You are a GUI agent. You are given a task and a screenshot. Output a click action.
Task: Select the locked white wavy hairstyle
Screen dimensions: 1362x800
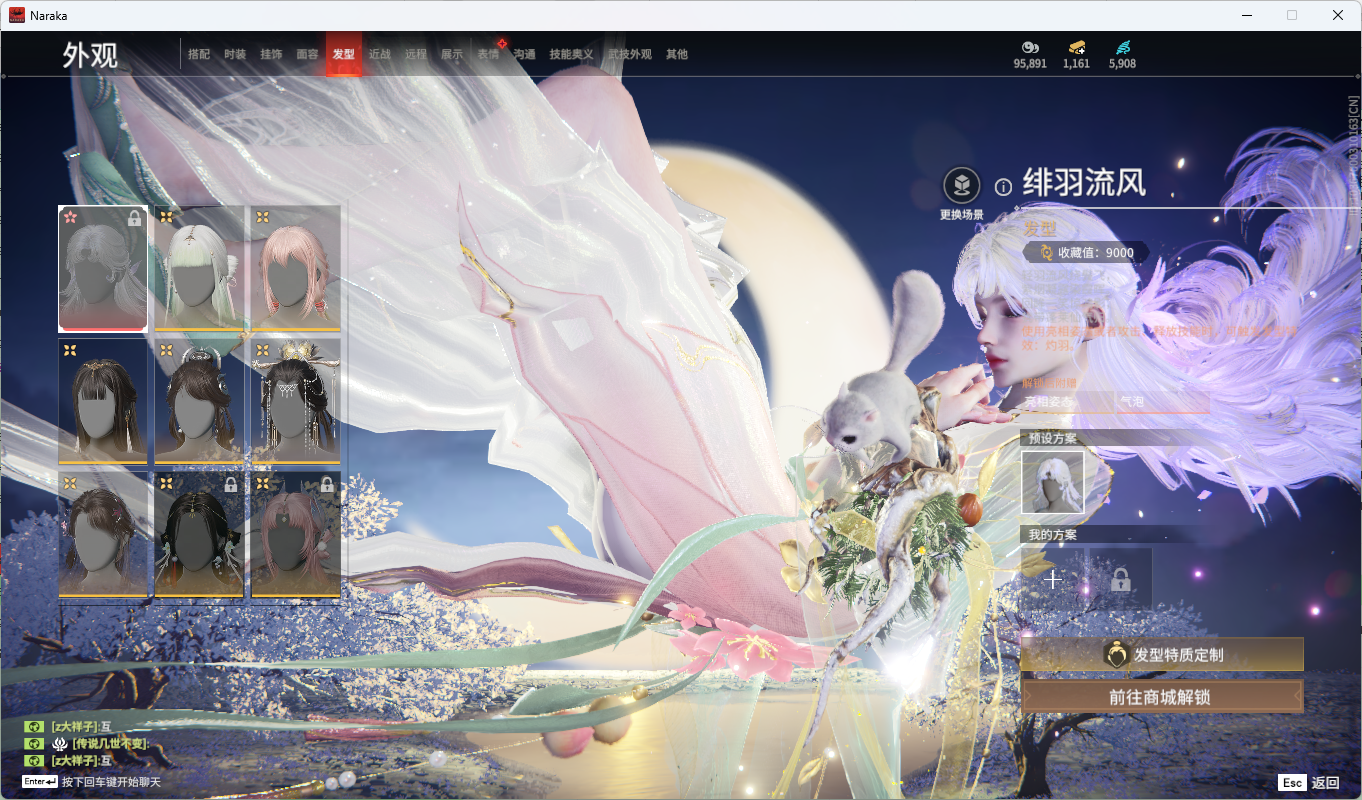tap(103, 268)
